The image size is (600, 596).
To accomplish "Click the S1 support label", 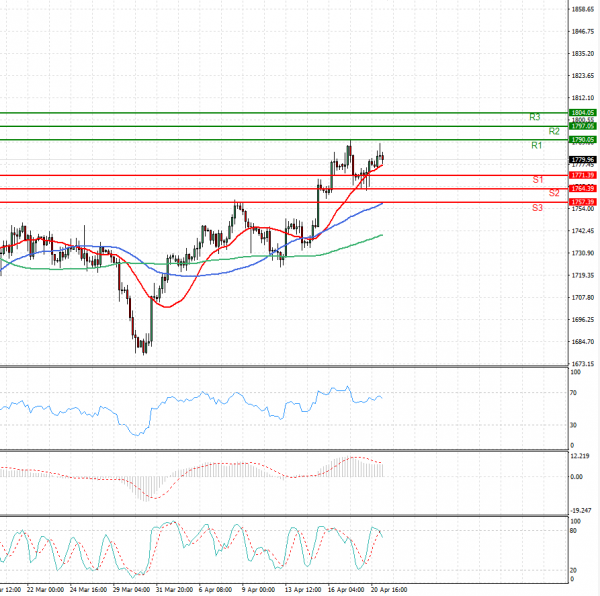I will coord(538,180).
